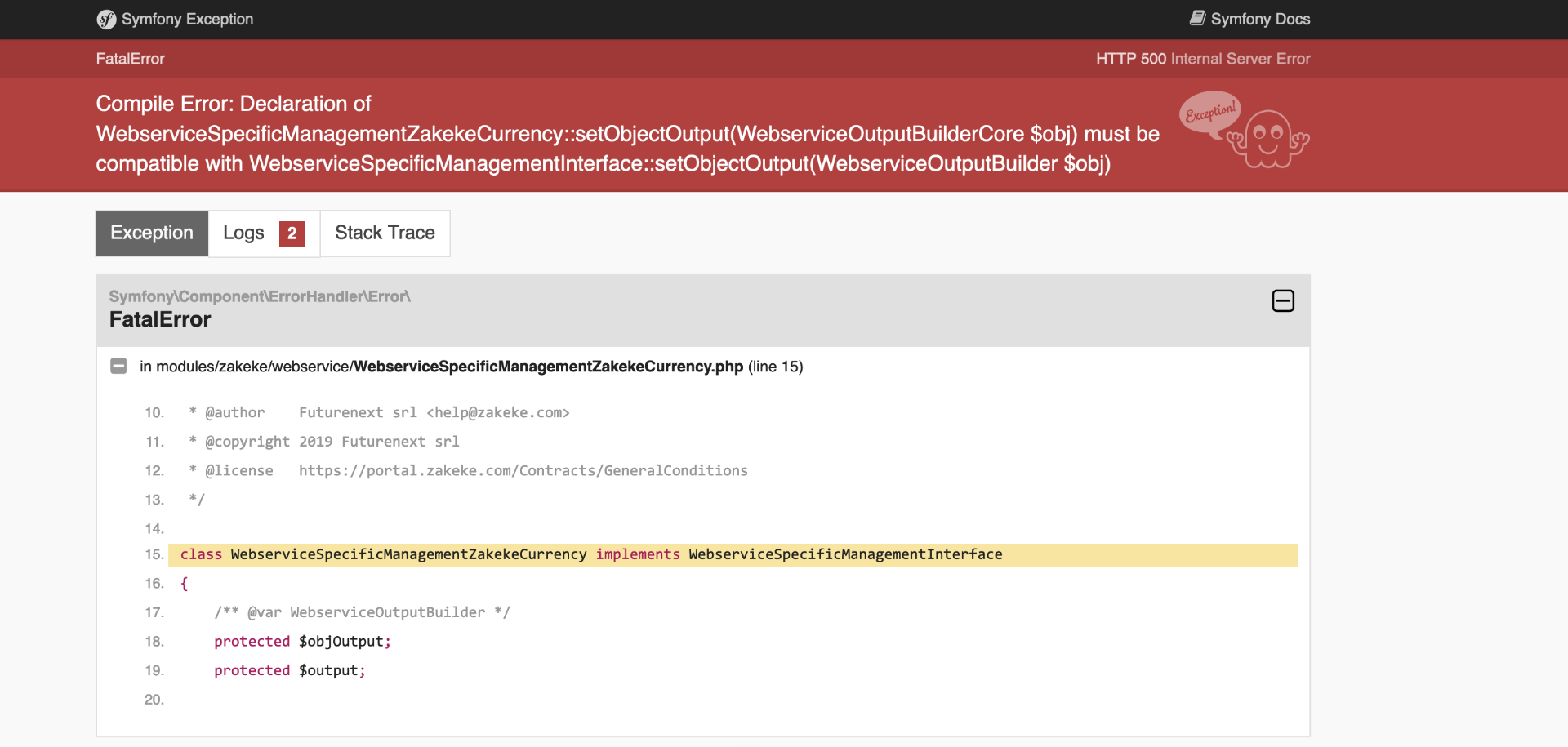Click the WebserviceSpecificManagementZakekeCurrency.php file path
Image resolution: width=1568 pixels, height=747 pixels.
(x=441, y=367)
